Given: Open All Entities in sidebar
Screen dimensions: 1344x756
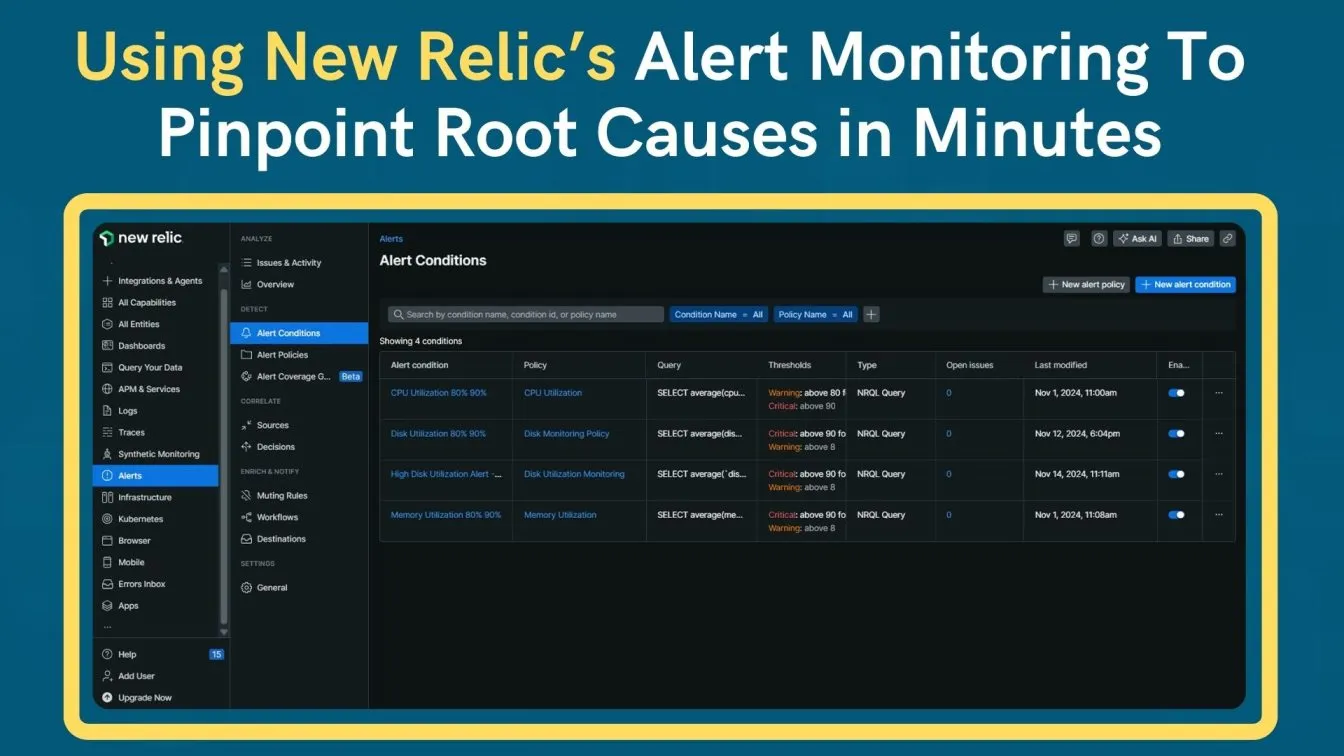Looking at the screenshot, I should (x=132, y=324).
